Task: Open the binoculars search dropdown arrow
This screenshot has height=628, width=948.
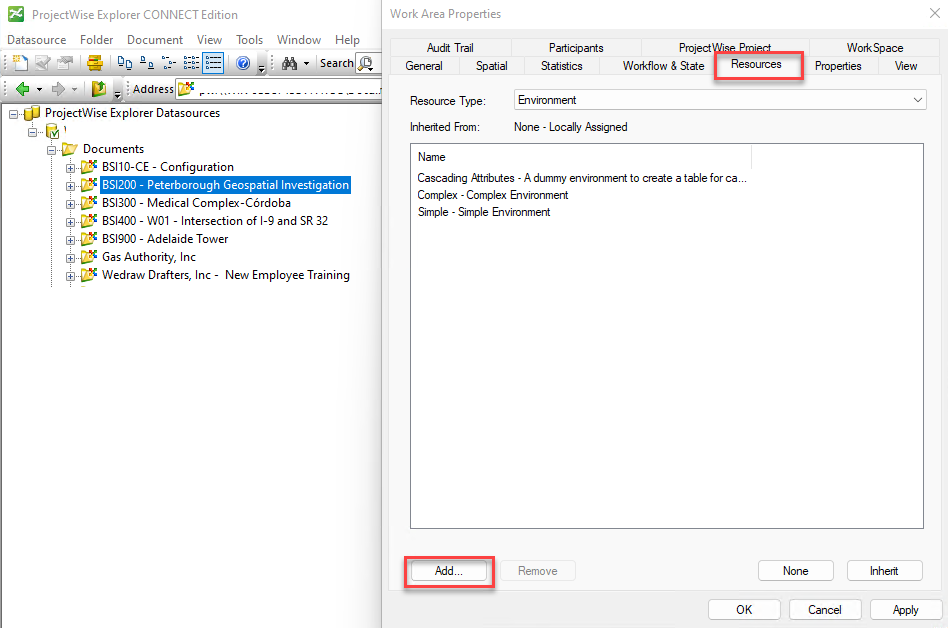Action: (x=306, y=63)
